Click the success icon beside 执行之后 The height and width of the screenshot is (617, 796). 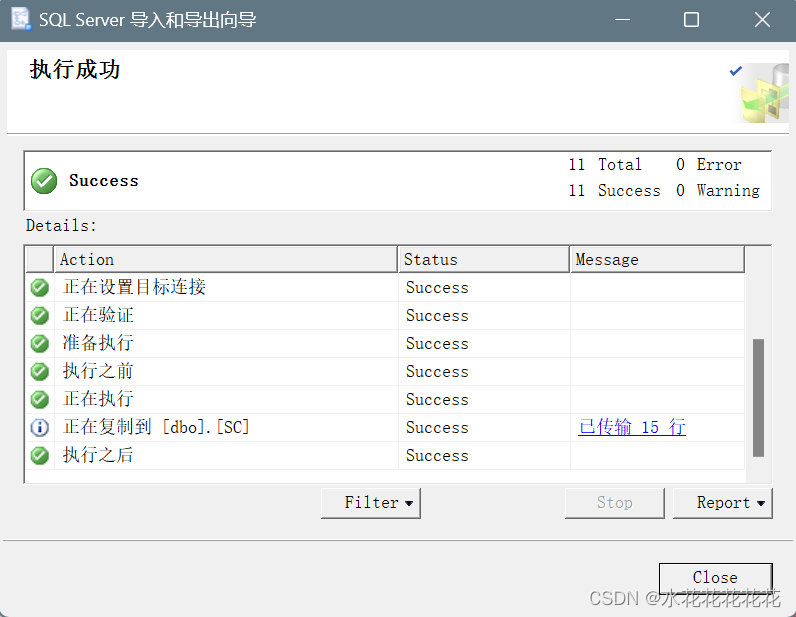(40, 455)
